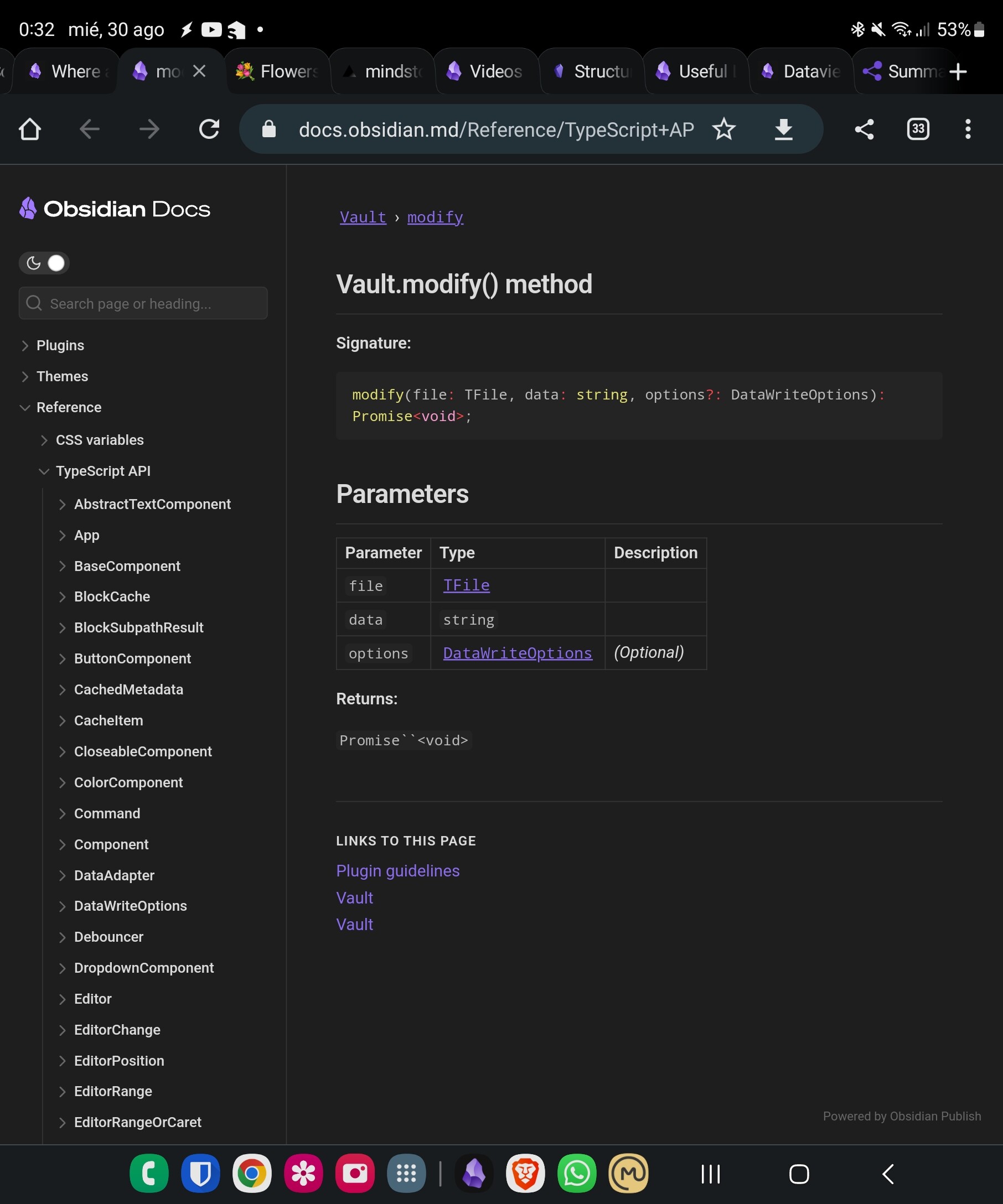This screenshot has width=1003, height=1204.
Task: Reload the page
Action: (x=209, y=129)
